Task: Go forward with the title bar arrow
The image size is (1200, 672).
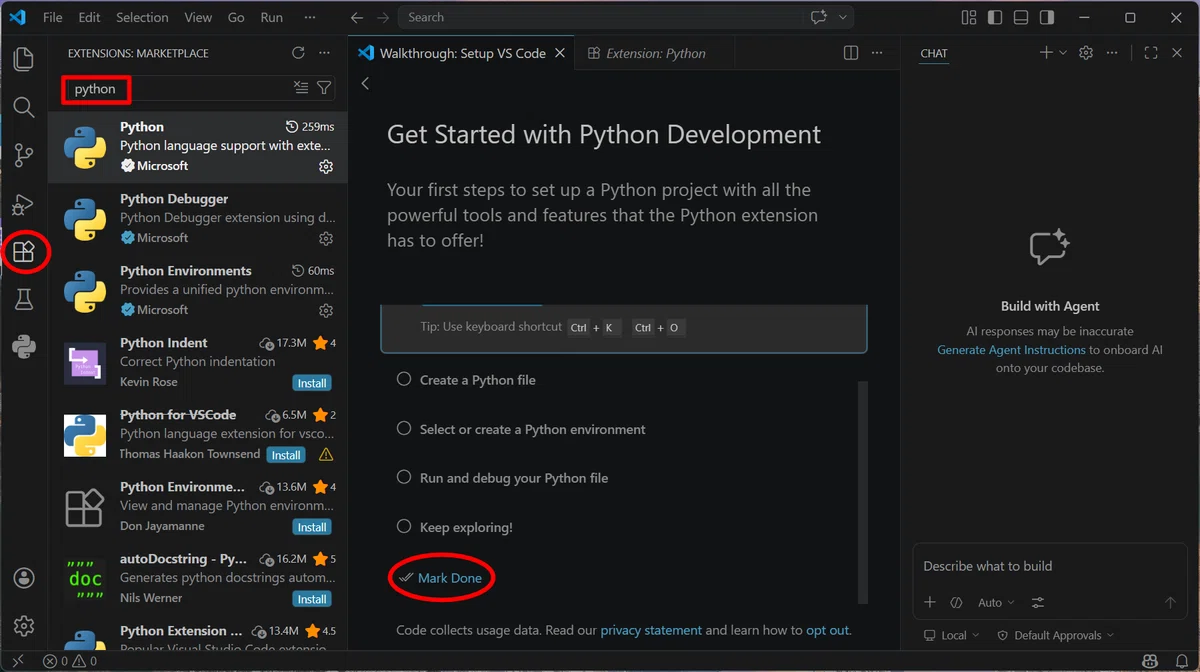Action: click(x=384, y=17)
